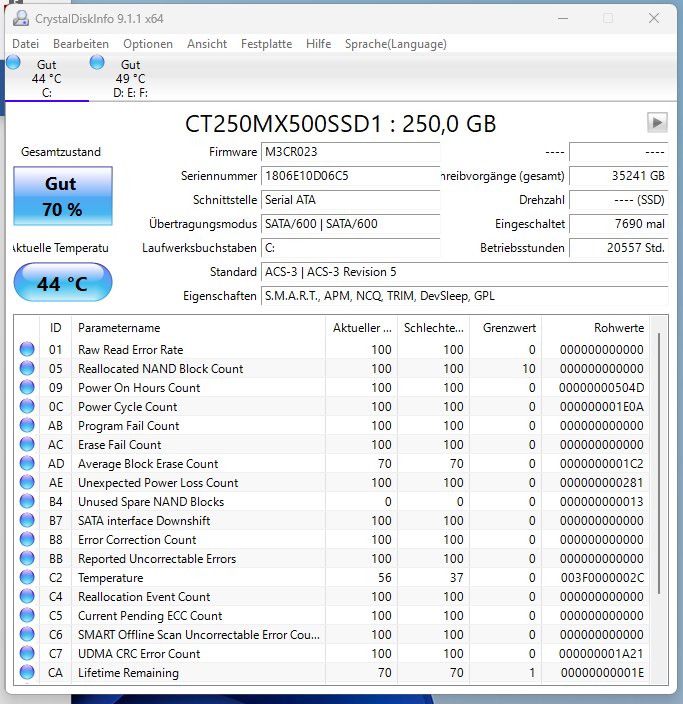Click the Aktueller column header
The image size is (683, 704).
pyautogui.click(x=361, y=328)
